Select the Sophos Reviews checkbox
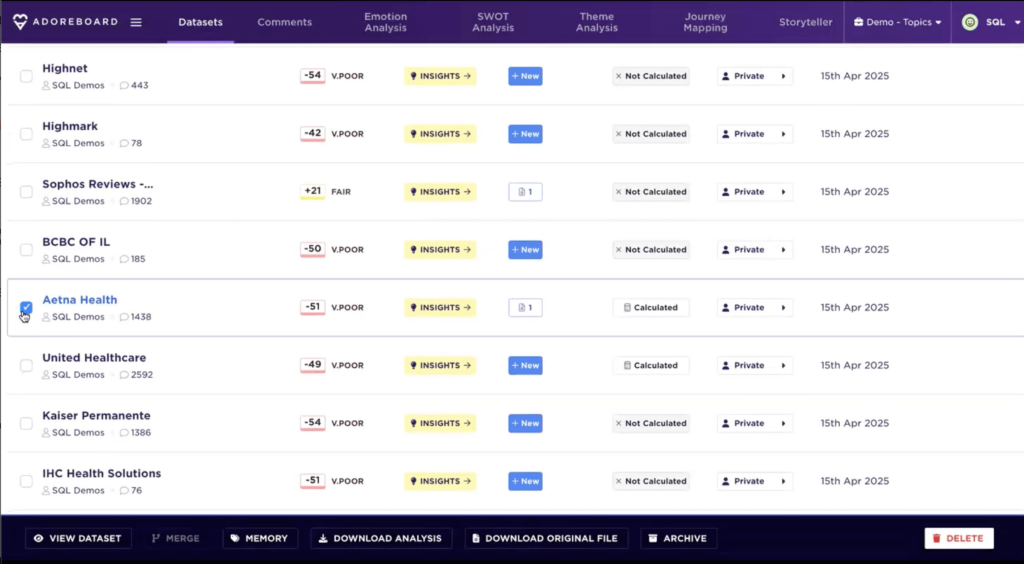This screenshot has height=564, width=1024. tap(26, 192)
